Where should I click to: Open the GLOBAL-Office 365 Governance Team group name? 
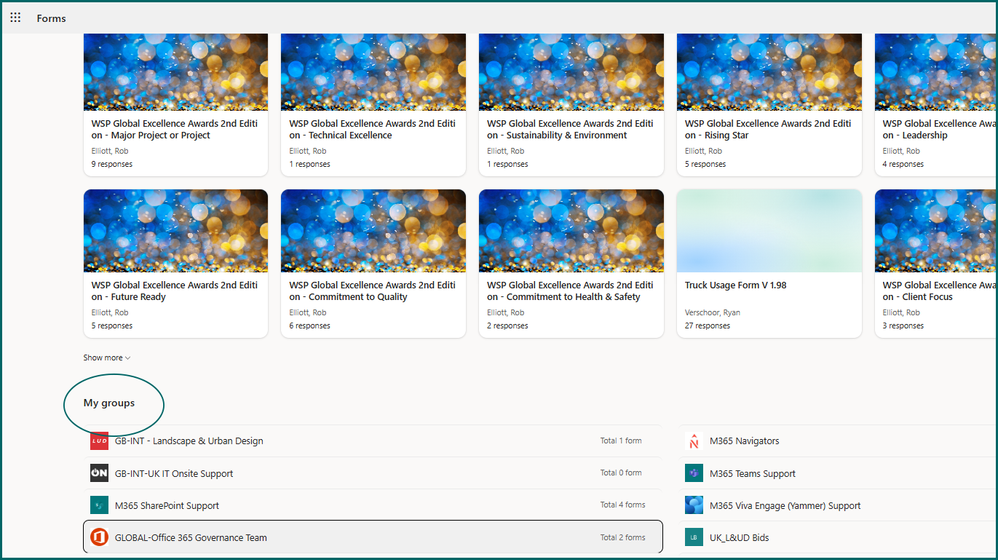click(191, 538)
